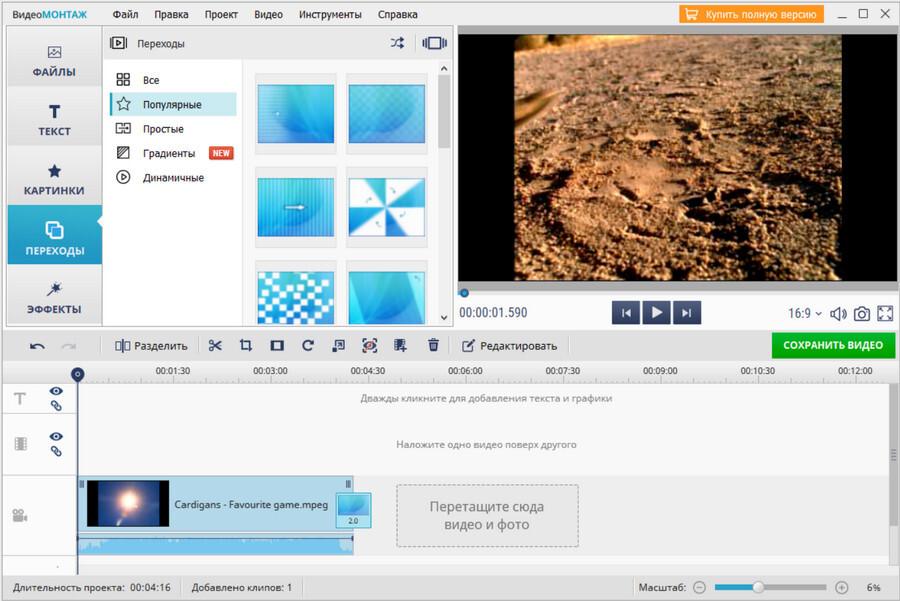Screen dimensions: 900x601
Task: Click the add clip film-plus icon
Action: click(x=400, y=346)
